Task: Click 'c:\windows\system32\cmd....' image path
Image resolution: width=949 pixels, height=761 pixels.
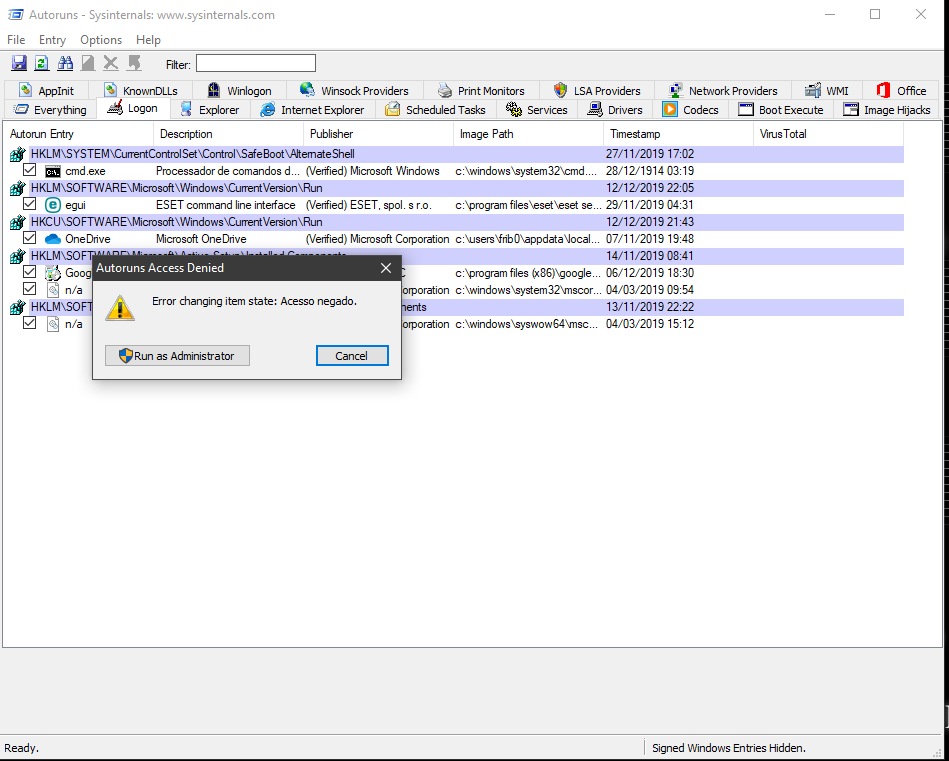Action: pos(526,171)
